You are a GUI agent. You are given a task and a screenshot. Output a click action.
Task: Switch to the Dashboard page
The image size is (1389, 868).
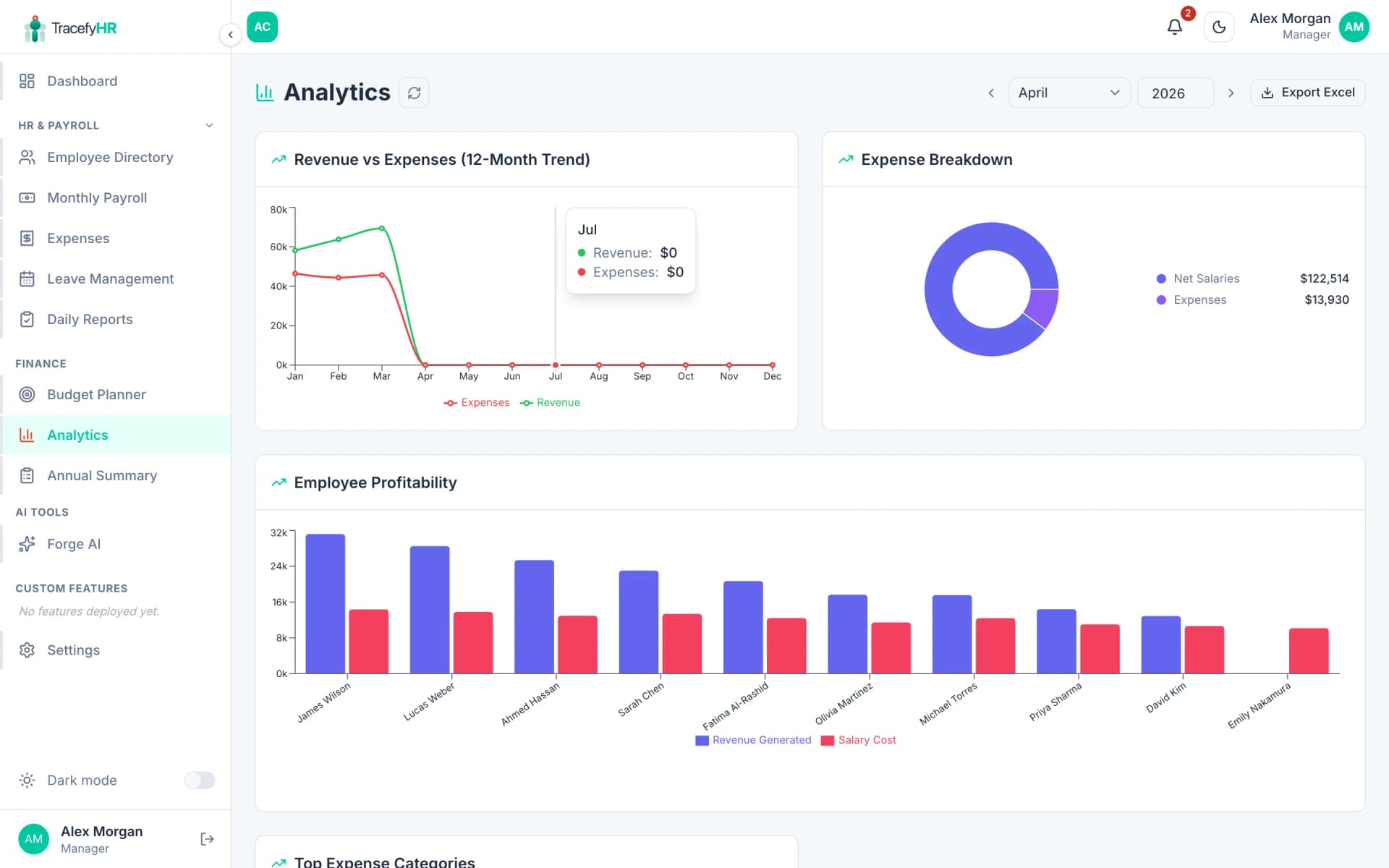82,81
